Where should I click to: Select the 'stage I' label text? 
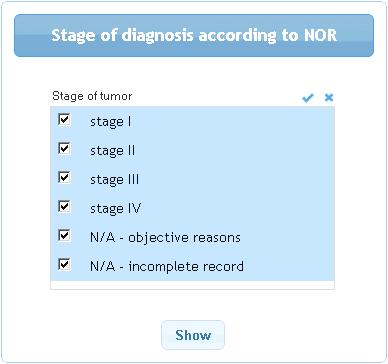(110, 122)
